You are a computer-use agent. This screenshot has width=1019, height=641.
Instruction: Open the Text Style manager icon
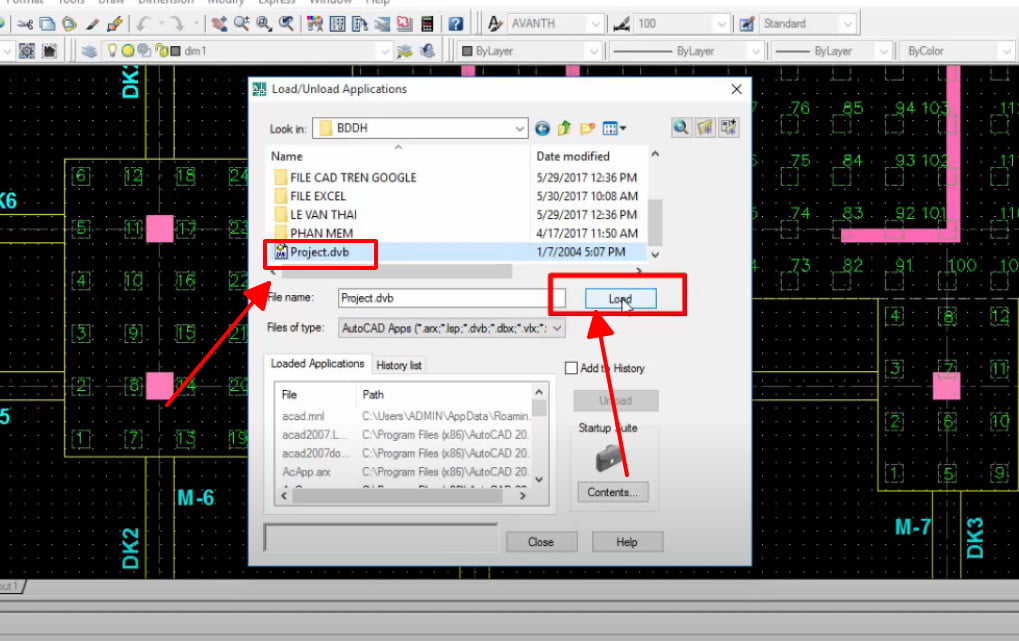tap(495, 24)
